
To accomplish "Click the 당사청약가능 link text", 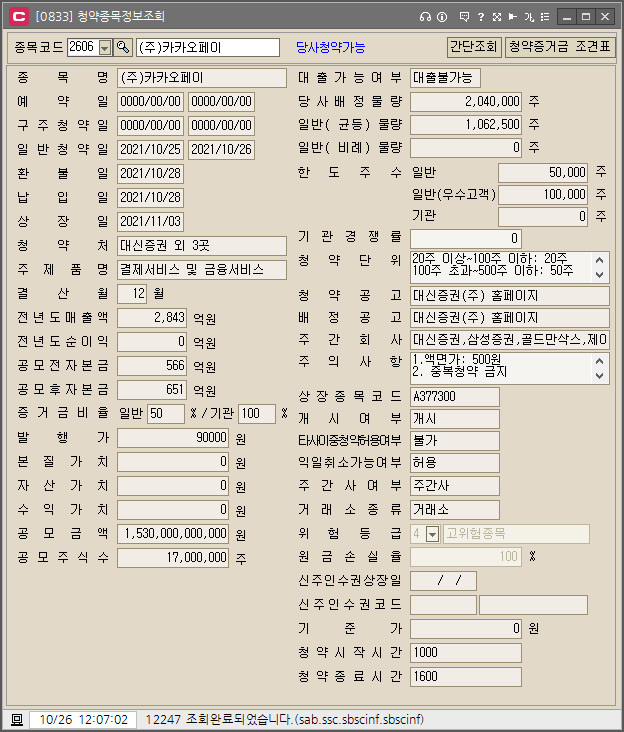I will coord(330,47).
